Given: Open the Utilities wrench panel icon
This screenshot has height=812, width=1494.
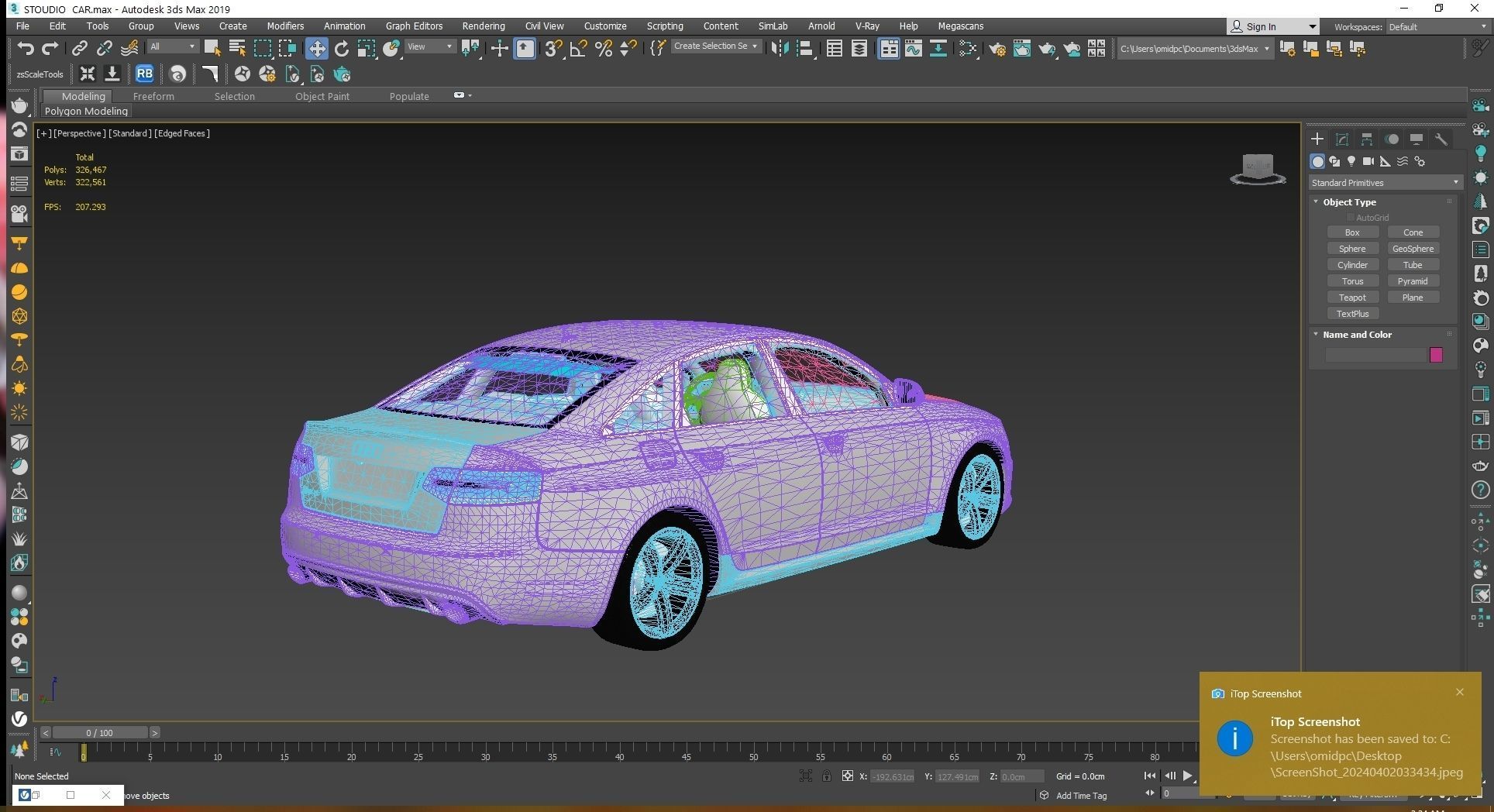Looking at the screenshot, I should [x=1441, y=139].
